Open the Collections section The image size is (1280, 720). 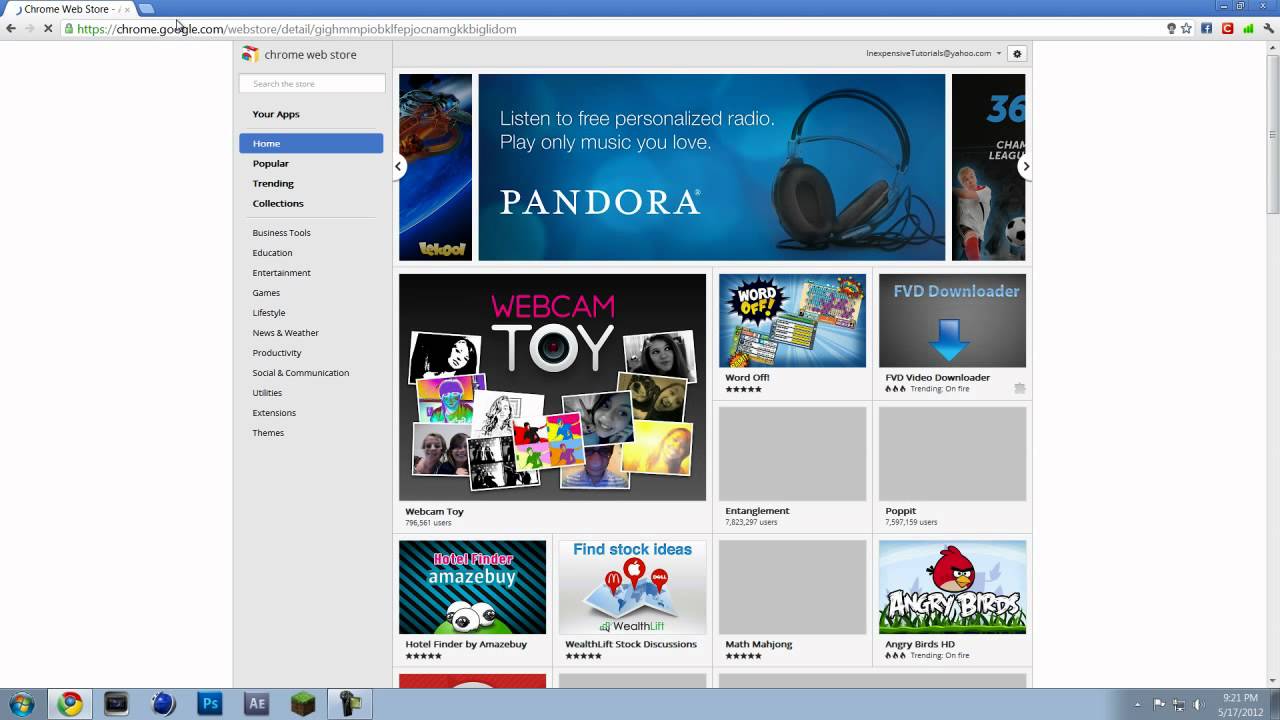coord(278,203)
